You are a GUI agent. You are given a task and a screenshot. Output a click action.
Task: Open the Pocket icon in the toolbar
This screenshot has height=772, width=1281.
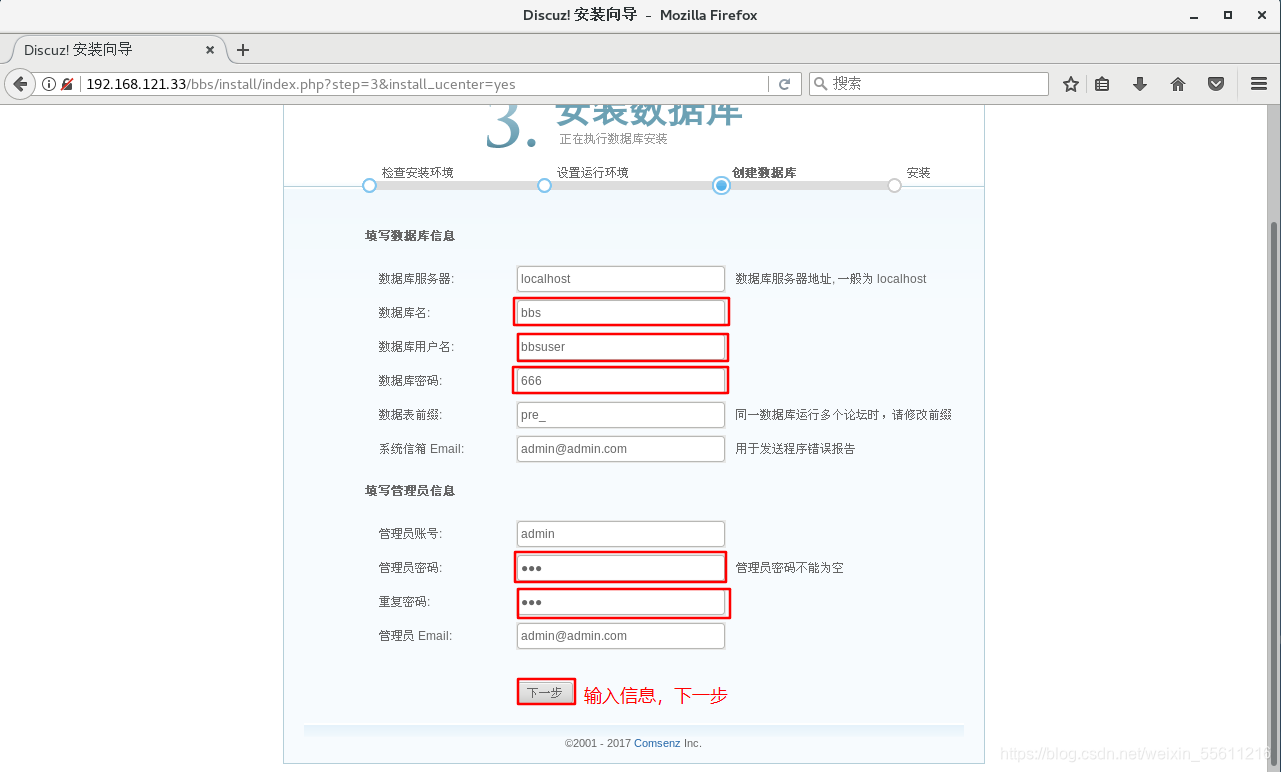point(1216,84)
